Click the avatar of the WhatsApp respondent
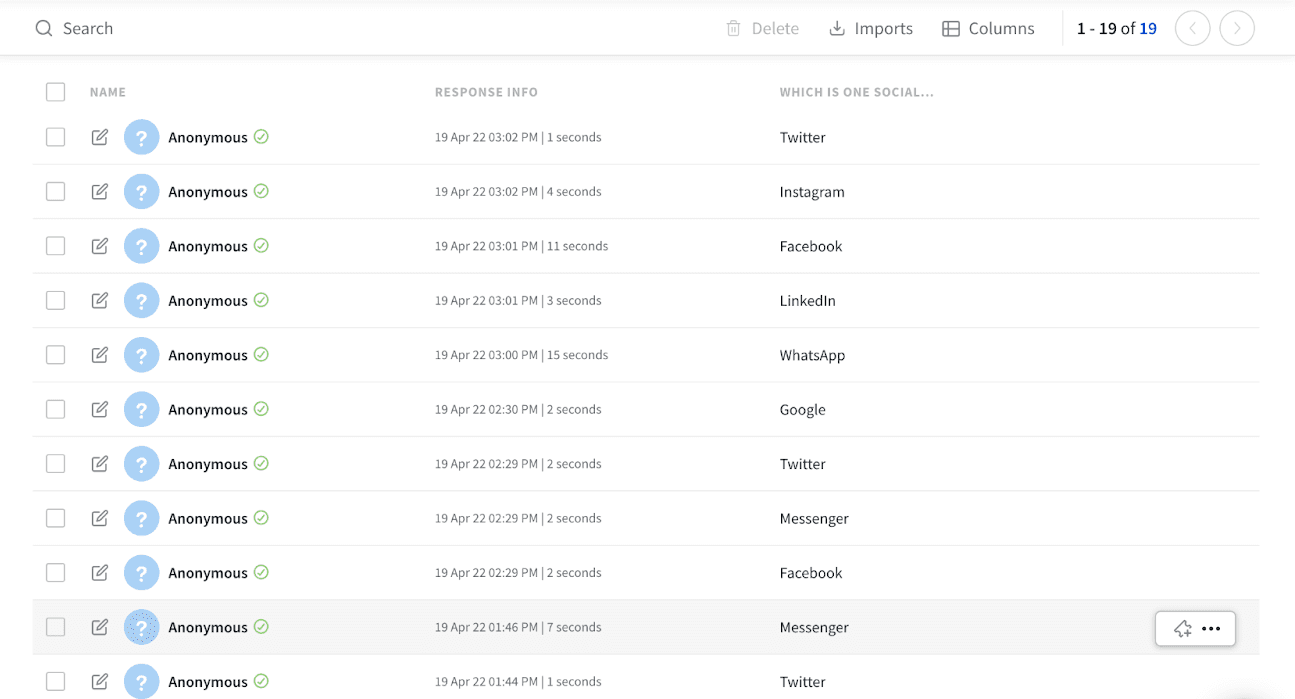 141,355
